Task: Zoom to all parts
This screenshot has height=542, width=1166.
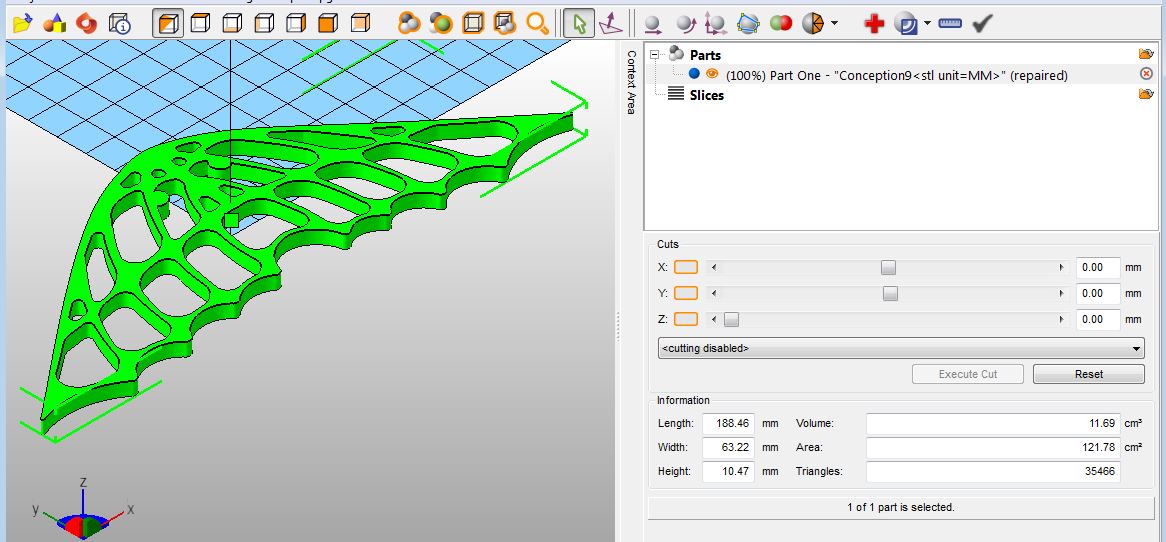Action: pos(408,24)
